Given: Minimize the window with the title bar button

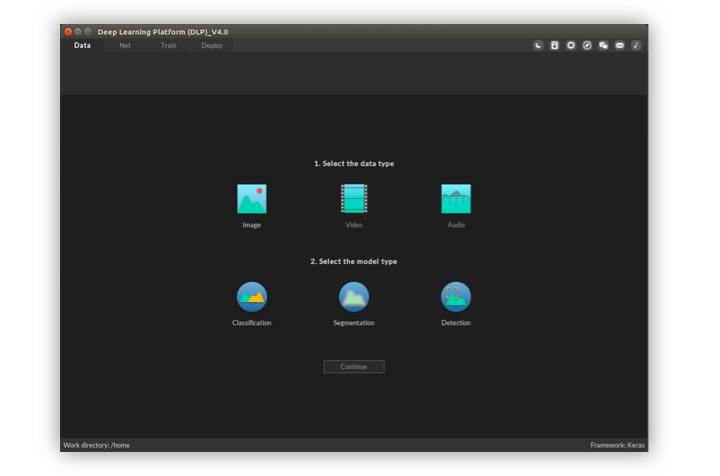Looking at the screenshot, I should tap(78, 32).
